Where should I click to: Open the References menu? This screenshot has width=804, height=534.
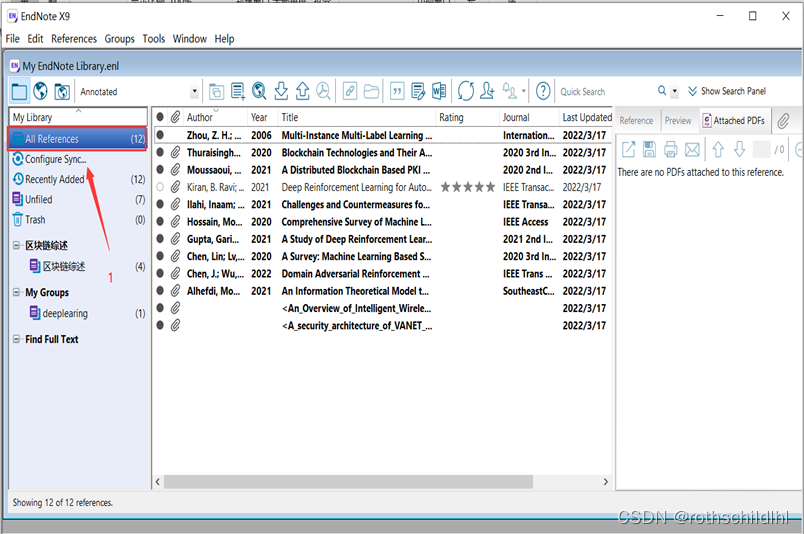[x=74, y=39]
